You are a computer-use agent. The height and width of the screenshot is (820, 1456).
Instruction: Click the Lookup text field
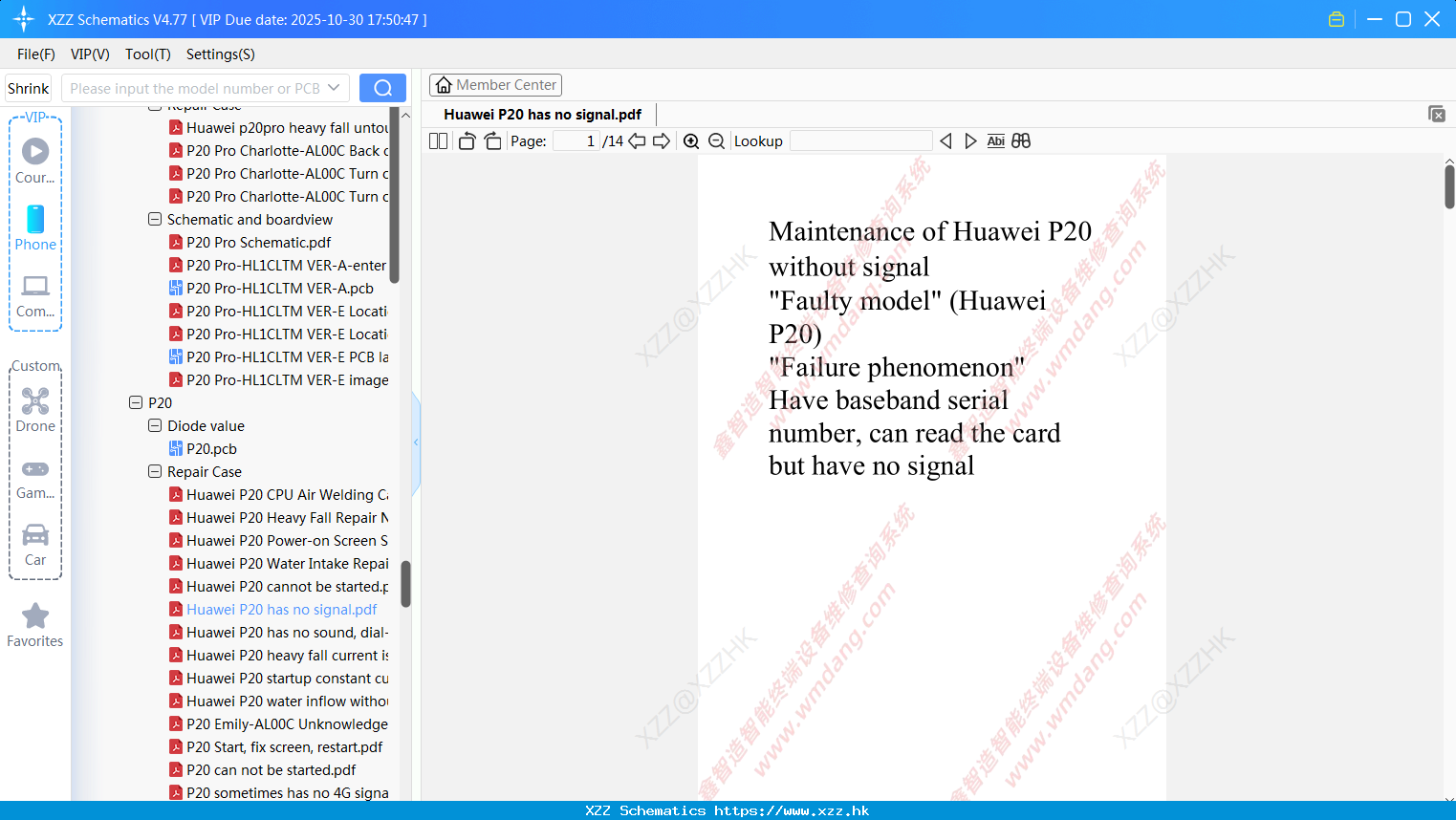coord(860,141)
